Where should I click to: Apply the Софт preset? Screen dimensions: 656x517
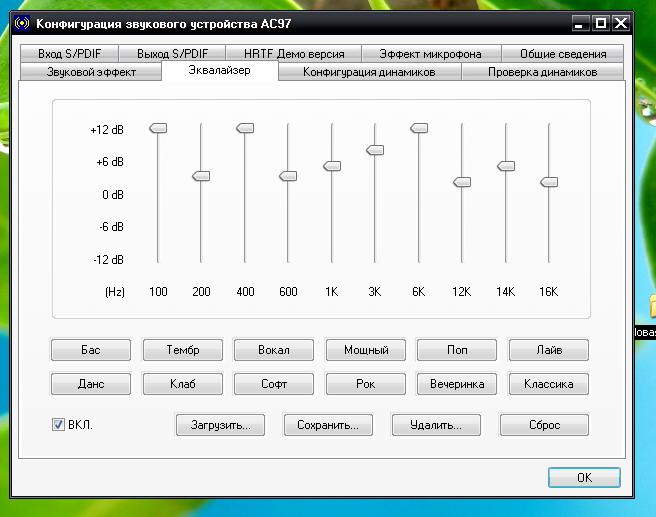274,384
